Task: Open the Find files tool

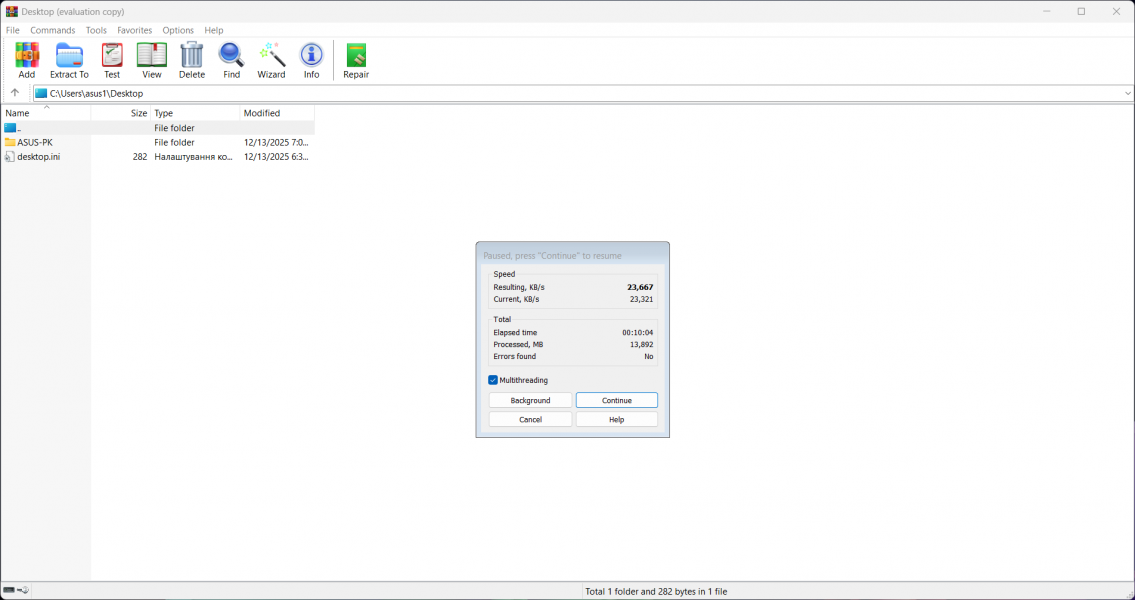Action: pyautogui.click(x=231, y=58)
